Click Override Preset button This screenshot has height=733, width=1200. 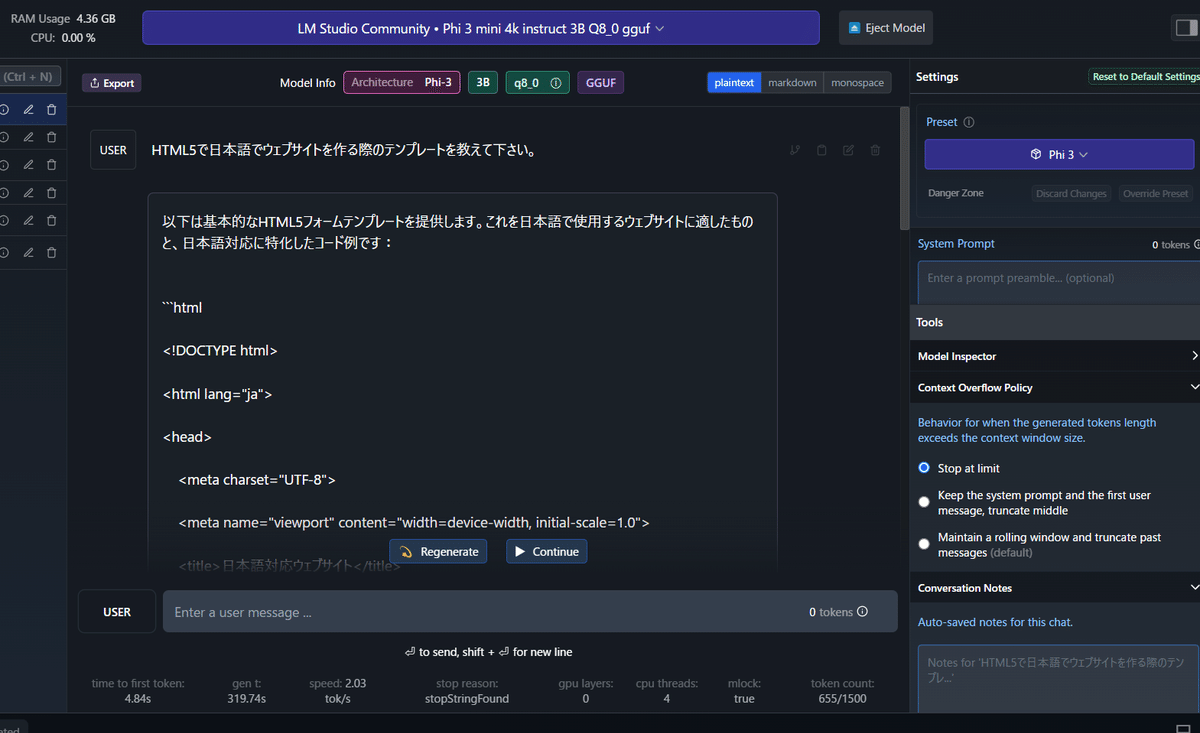[x=1155, y=194]
